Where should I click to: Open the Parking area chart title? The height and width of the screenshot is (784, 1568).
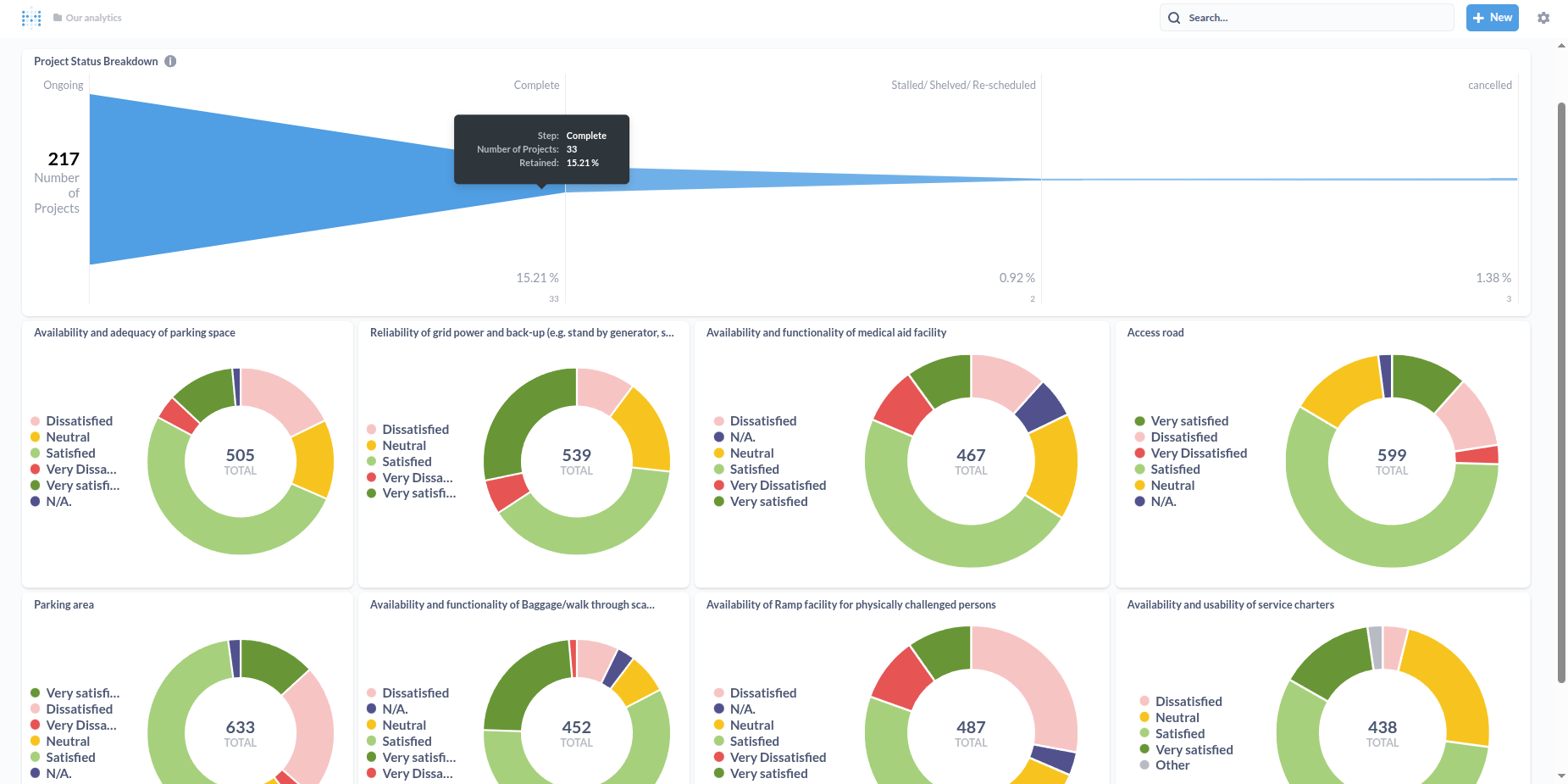[64, 605]
